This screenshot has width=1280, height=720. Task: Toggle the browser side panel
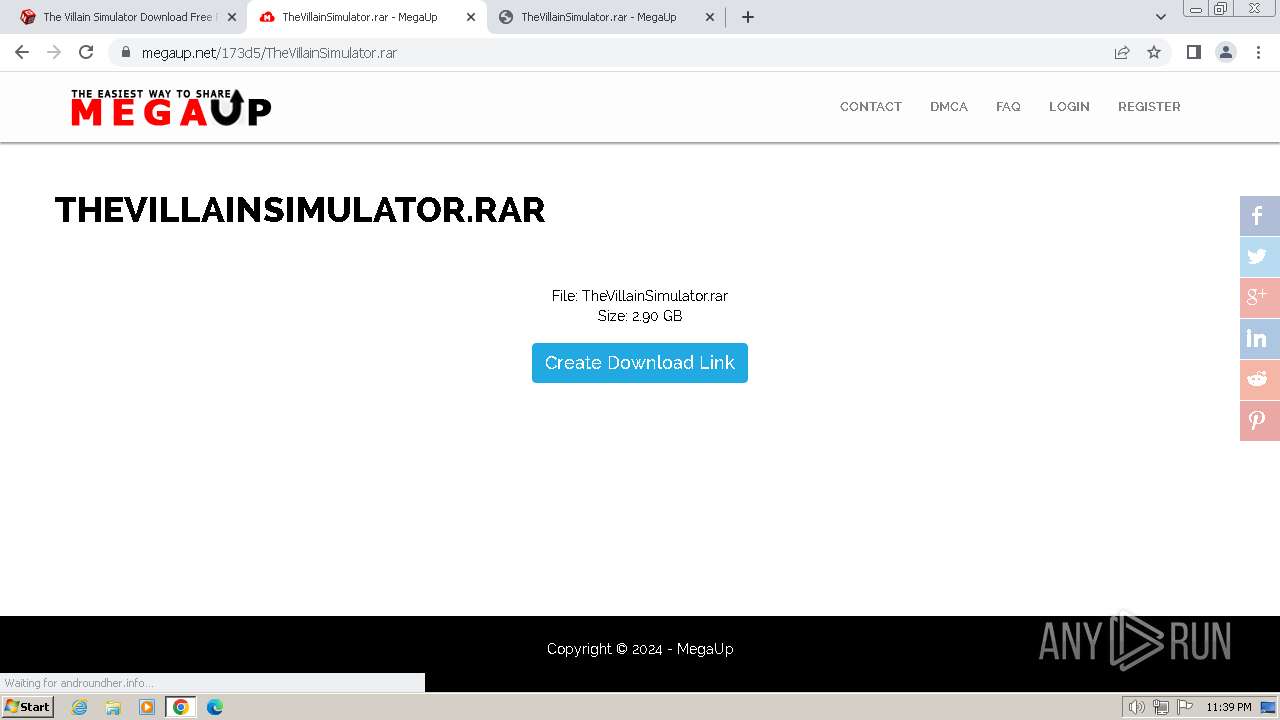tap(1193, 52)
